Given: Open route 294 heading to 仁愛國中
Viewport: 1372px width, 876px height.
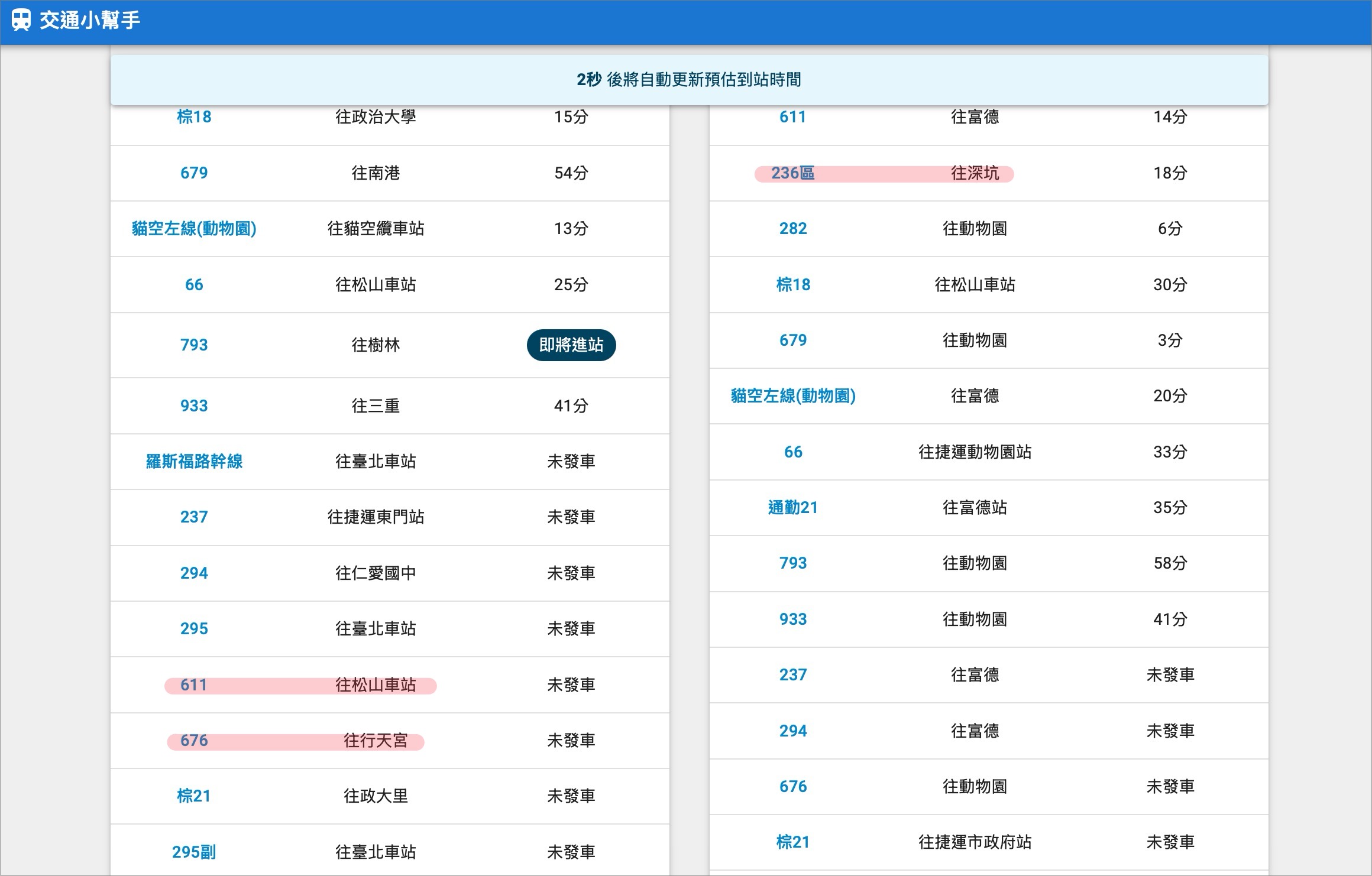Looking at the screenshot, I should 194,573.
